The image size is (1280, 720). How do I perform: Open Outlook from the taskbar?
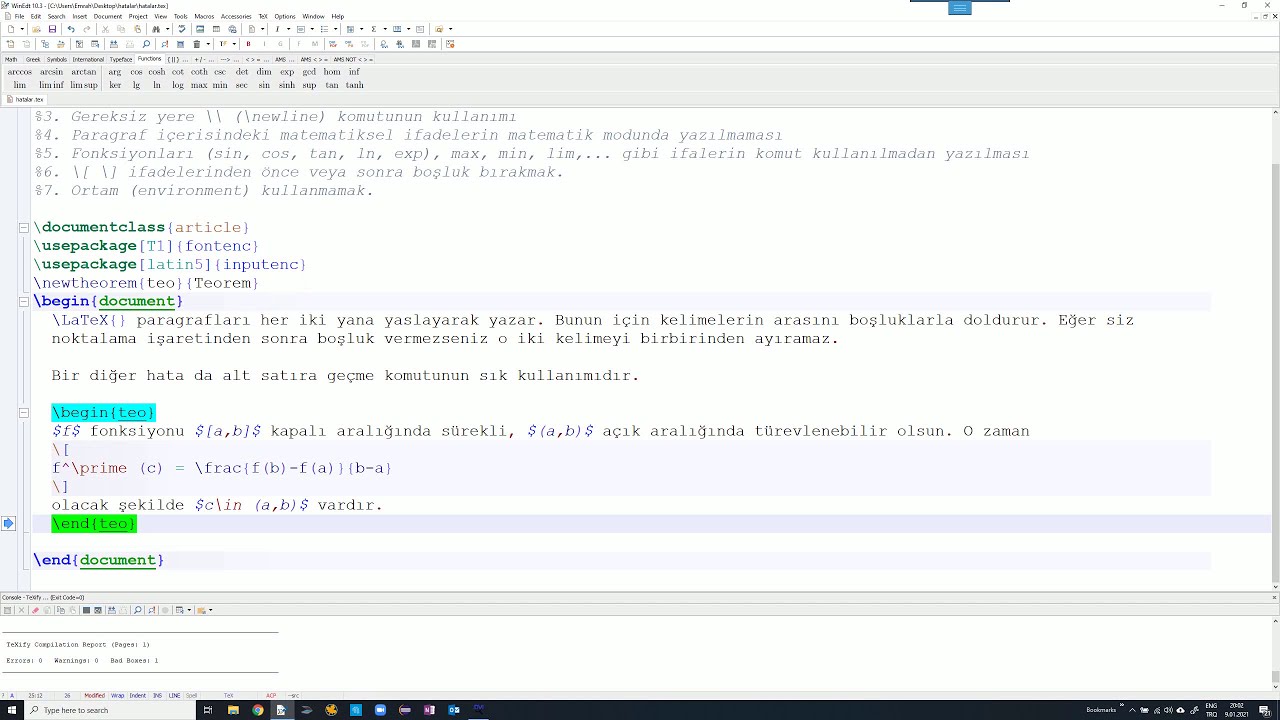tap(454, 710)
